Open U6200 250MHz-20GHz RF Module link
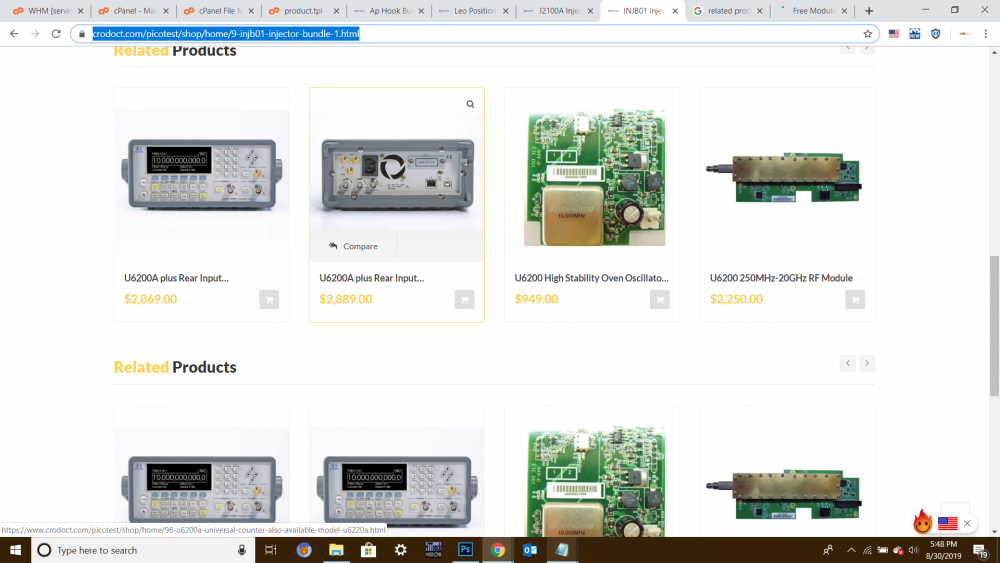This screenshot has height=563, width=1000. point(781,278)
